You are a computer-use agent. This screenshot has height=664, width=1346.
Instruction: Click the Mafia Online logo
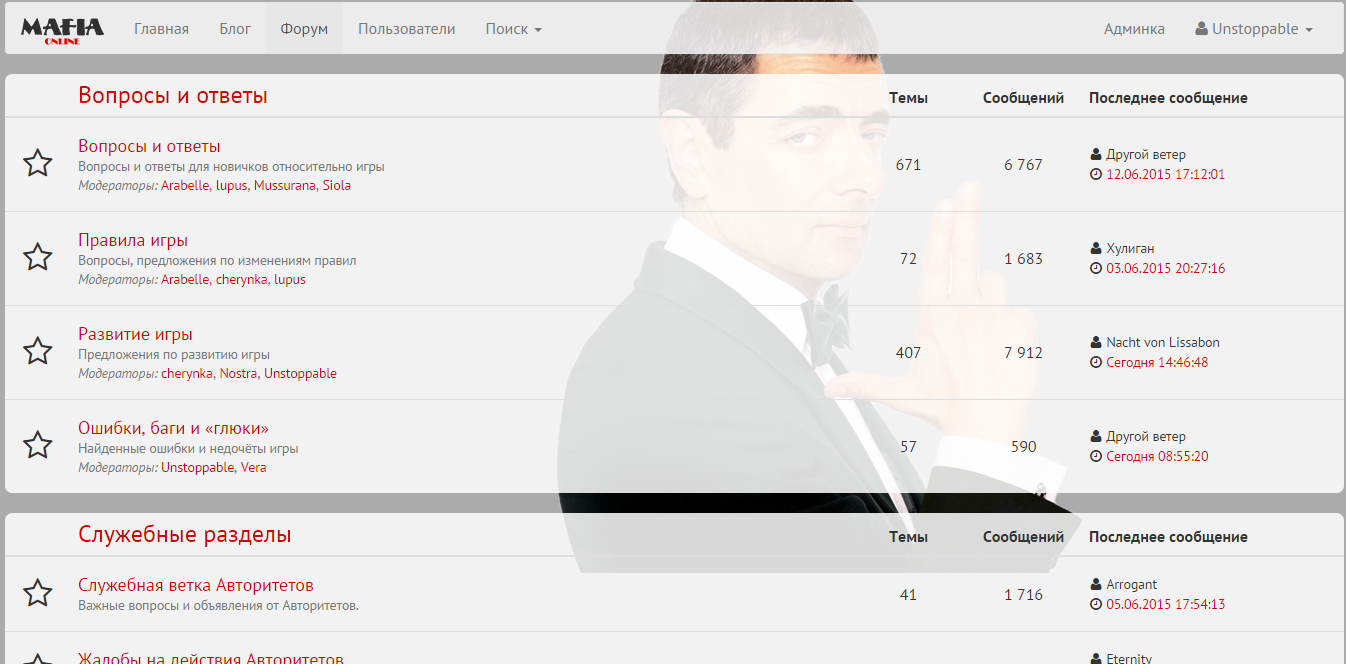62,30
